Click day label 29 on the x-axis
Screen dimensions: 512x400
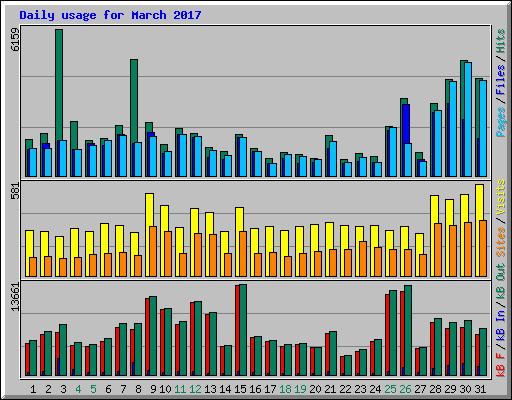[x=450, y=389]
